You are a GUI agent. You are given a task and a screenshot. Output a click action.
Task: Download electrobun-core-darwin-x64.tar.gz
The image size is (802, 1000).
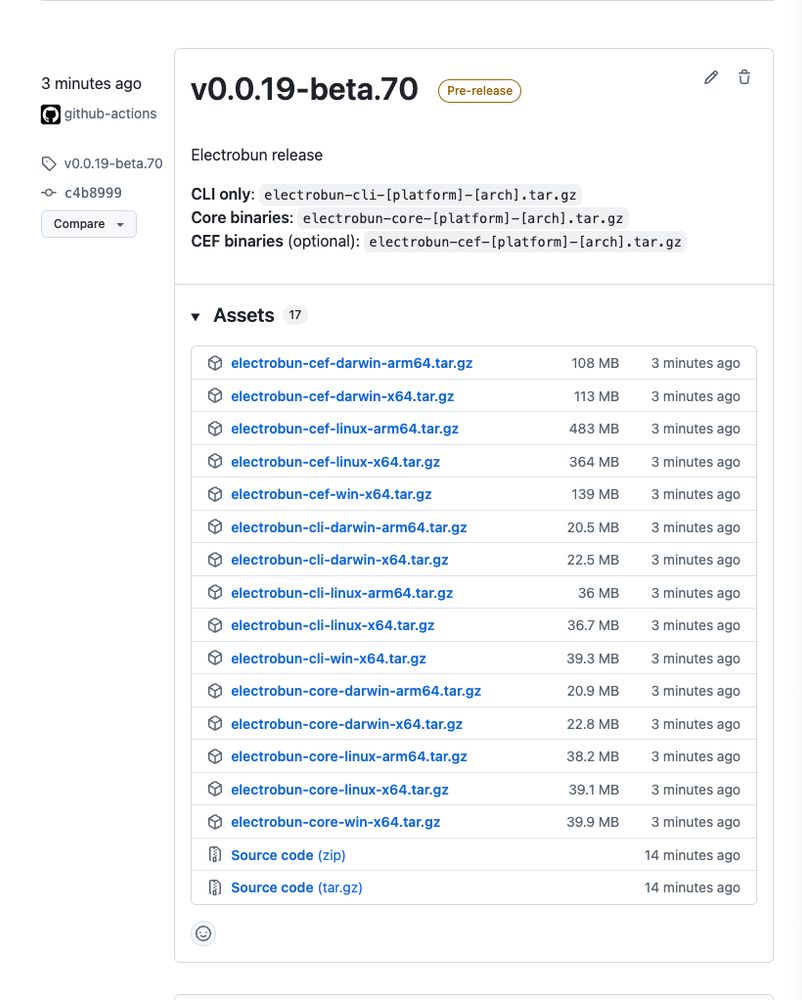point(347,724)
